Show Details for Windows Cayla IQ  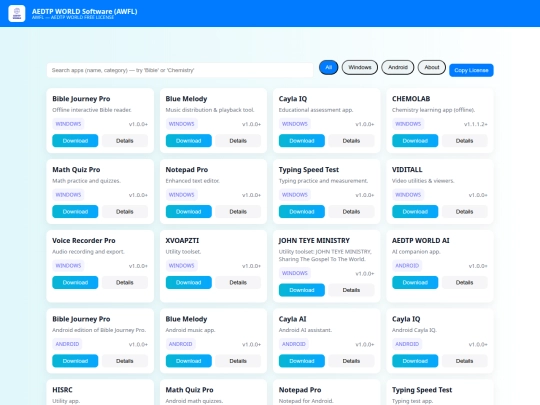click(x=351, y=141)
